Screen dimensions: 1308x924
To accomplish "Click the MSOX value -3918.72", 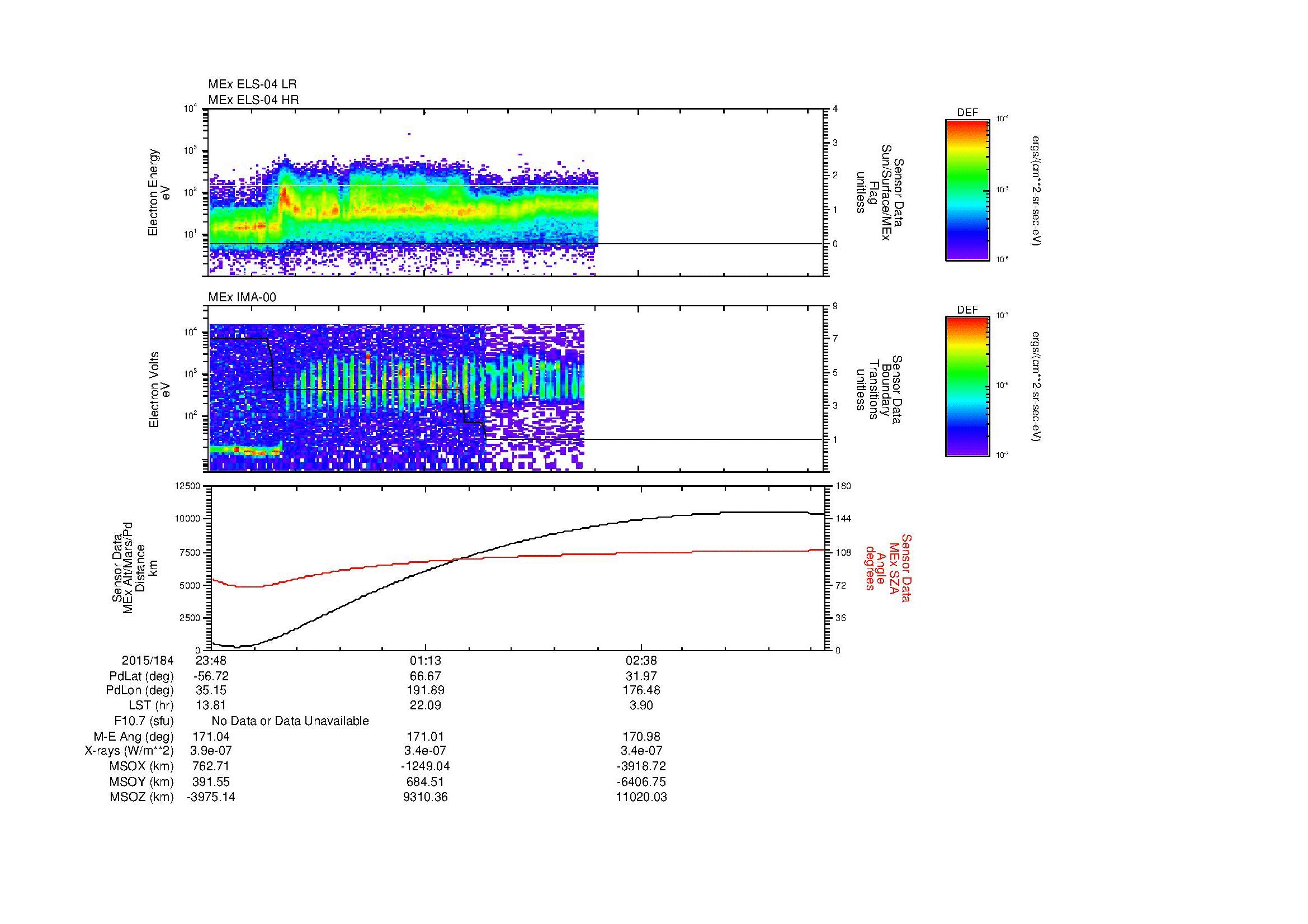I will [641, 766].
